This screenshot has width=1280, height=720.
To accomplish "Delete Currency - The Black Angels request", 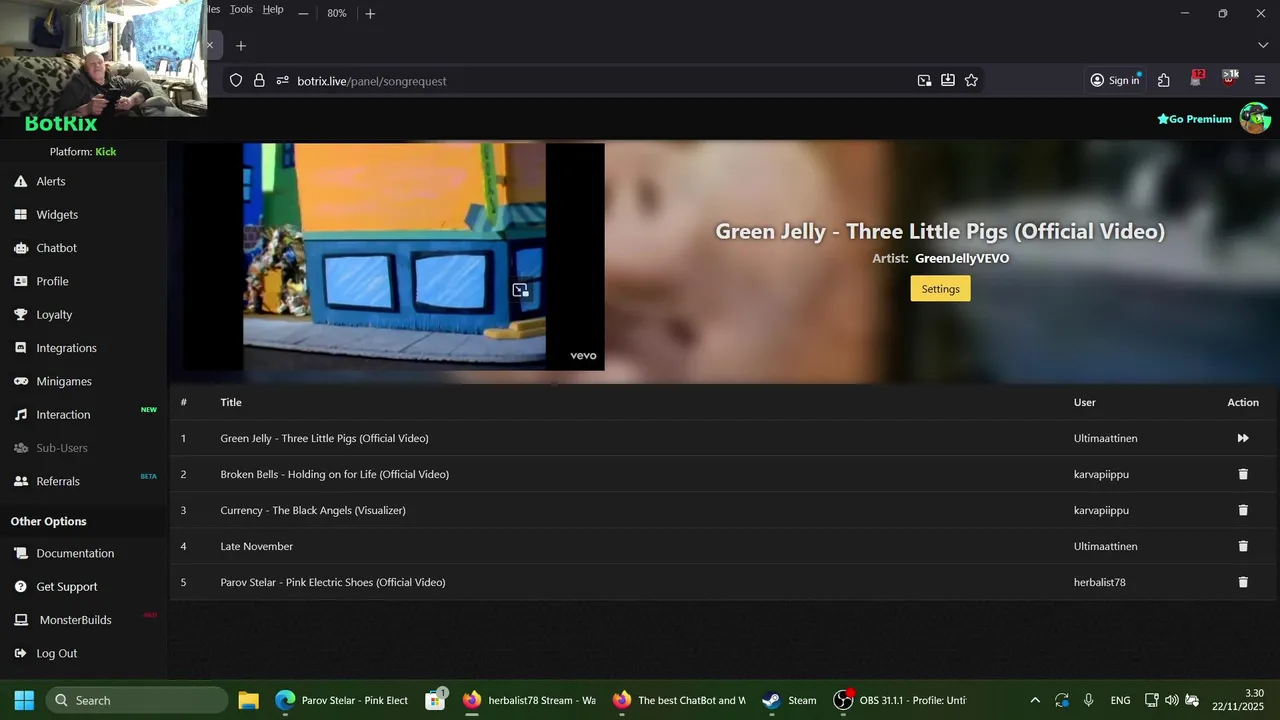I will tap(1243, 510).
